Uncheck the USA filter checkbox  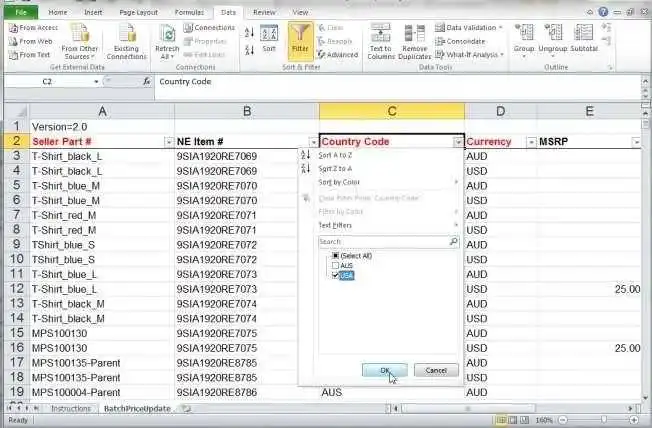(336, 275)
